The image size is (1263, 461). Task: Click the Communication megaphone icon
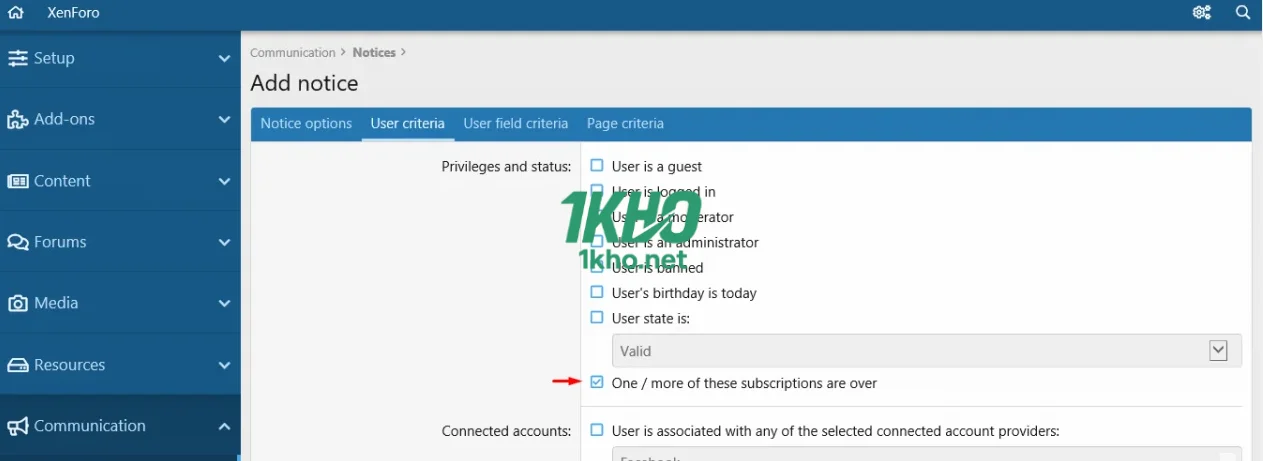(17, 427)
